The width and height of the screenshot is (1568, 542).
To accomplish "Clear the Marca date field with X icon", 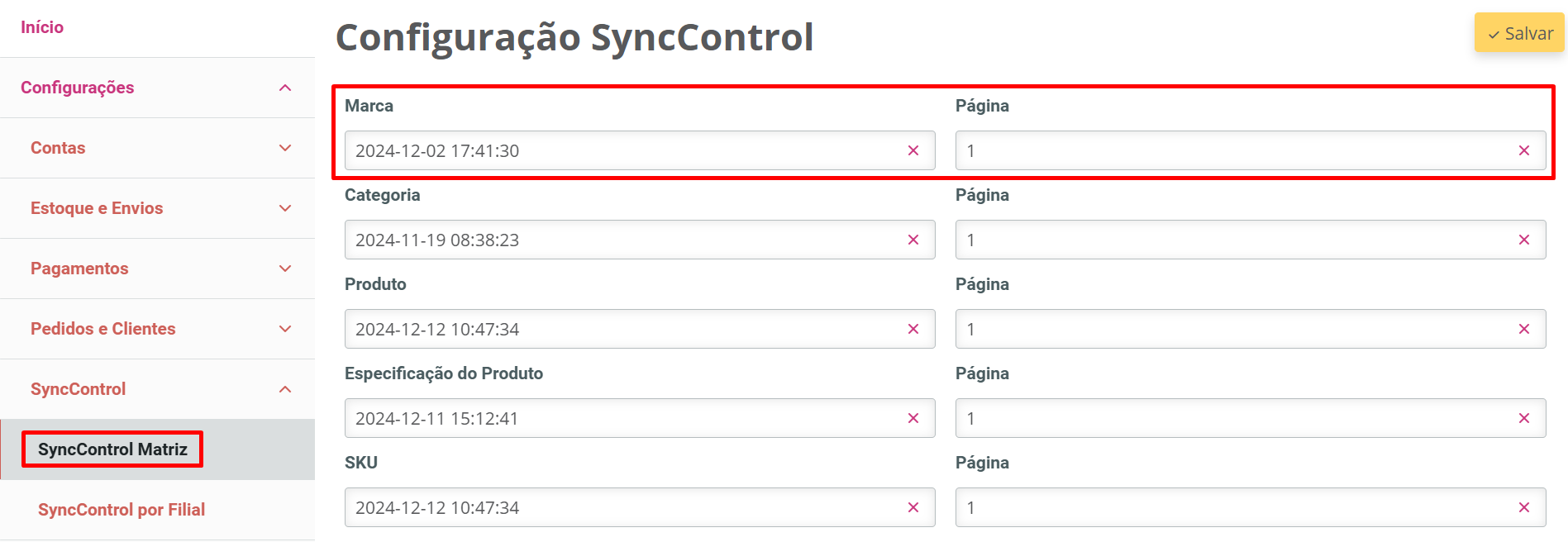I will tap(913, 150).
